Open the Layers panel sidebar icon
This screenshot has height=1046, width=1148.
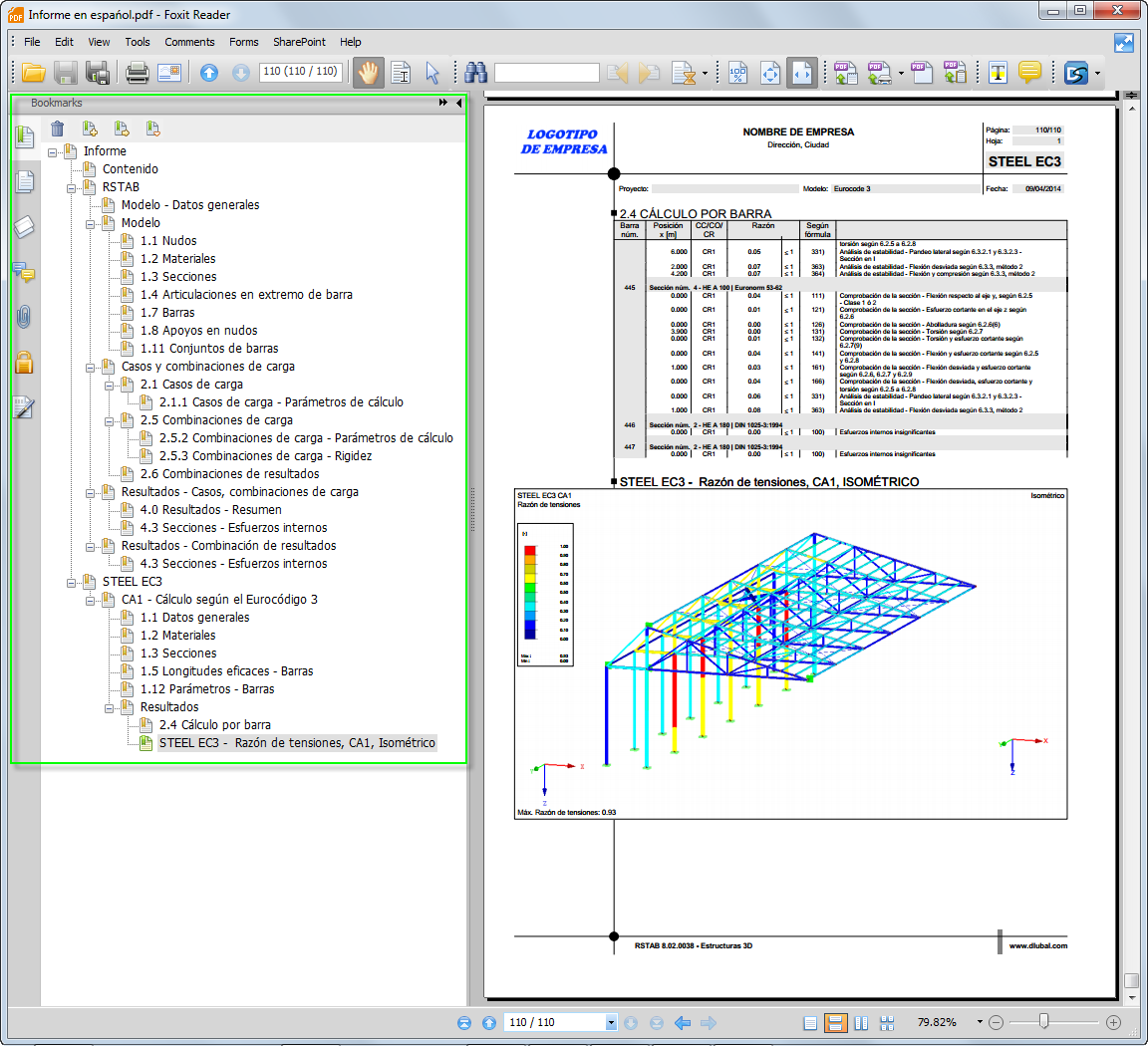24,228
